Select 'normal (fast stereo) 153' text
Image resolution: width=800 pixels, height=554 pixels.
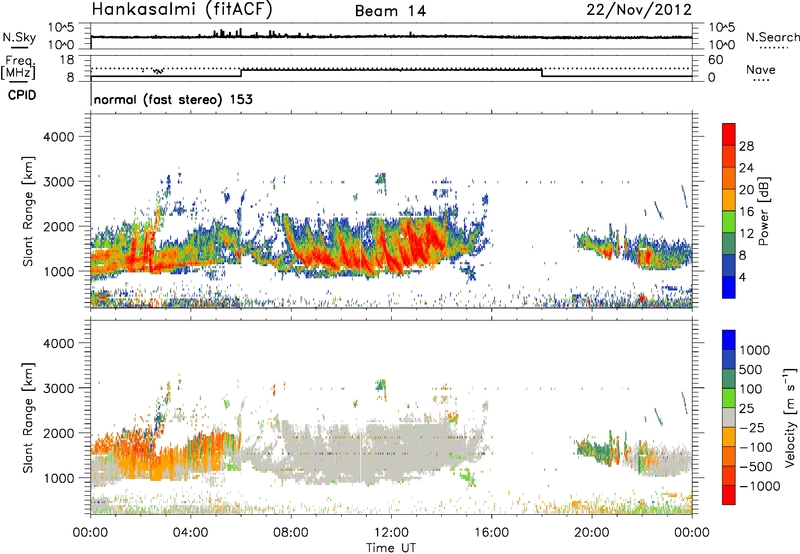pyautogui.click(x=173, y=99)
